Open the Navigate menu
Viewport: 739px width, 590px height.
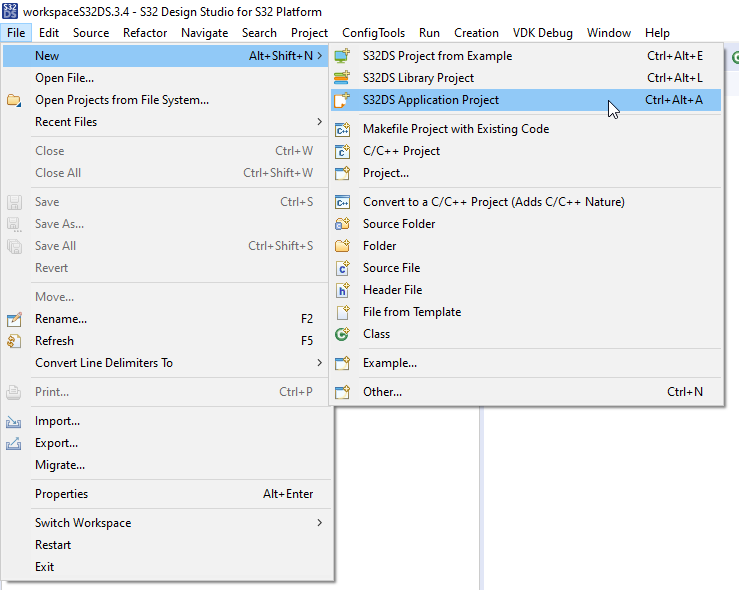(205, 33)
